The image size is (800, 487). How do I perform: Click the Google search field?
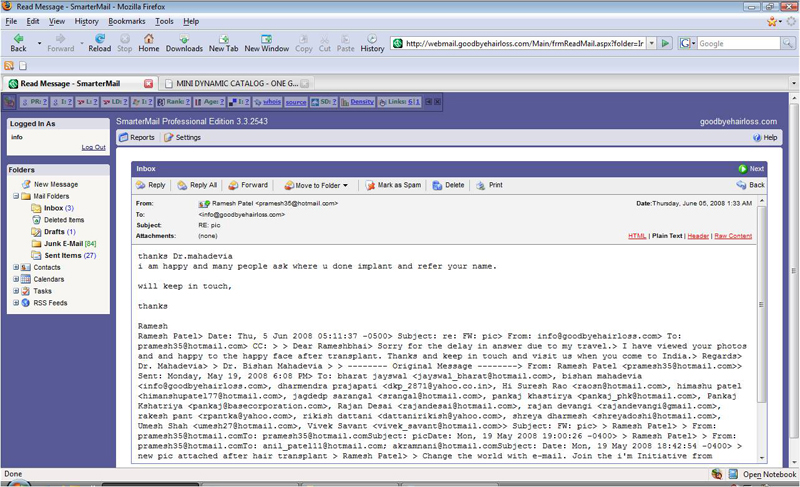pyautogui.click(x=739, y=43)
